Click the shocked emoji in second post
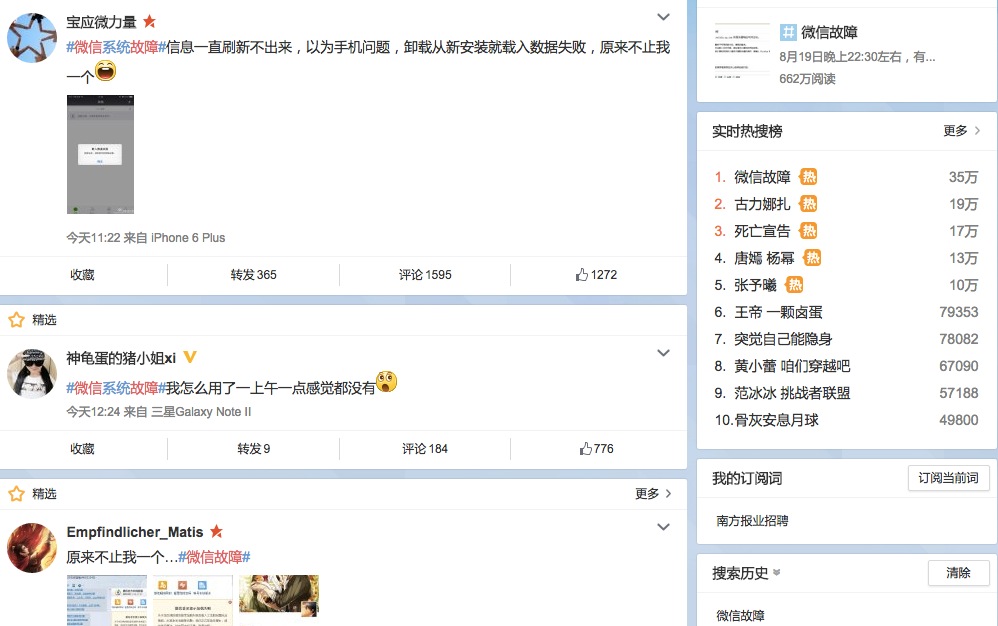The width and height of the screenshot is (998, 626). (x=386, y=382)
